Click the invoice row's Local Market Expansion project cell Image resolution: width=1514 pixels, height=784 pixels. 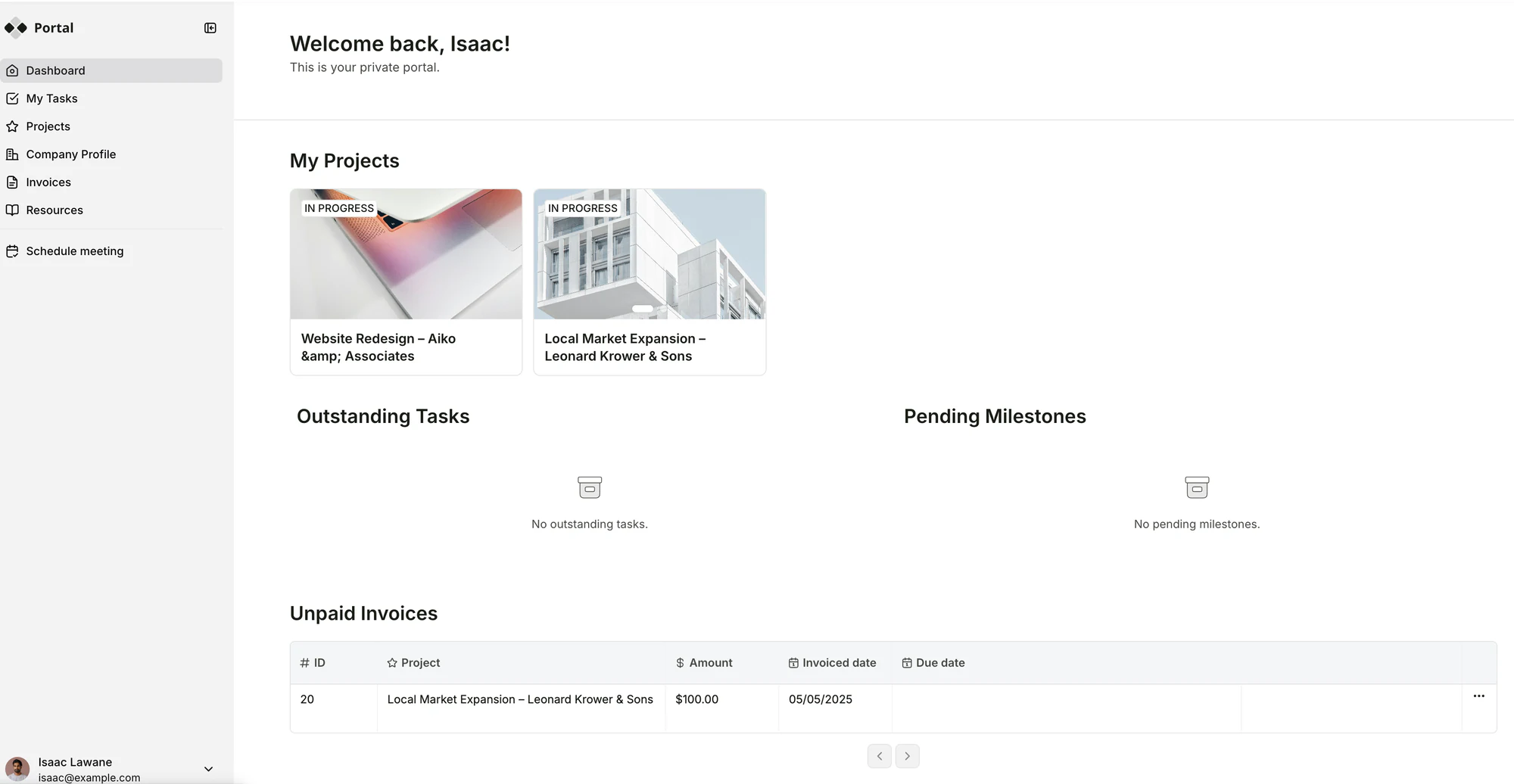[522, 708]
